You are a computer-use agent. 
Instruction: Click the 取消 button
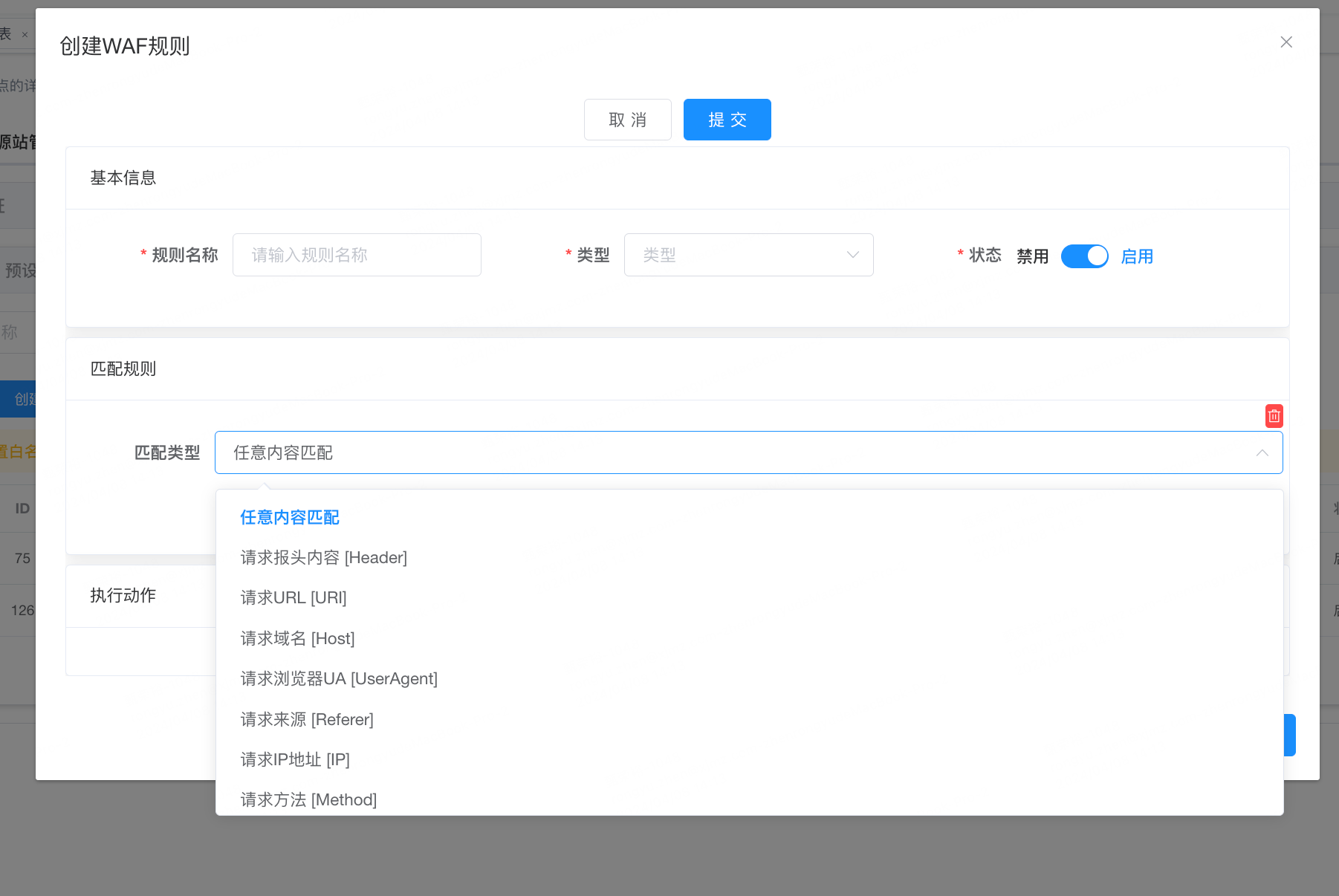627,120
